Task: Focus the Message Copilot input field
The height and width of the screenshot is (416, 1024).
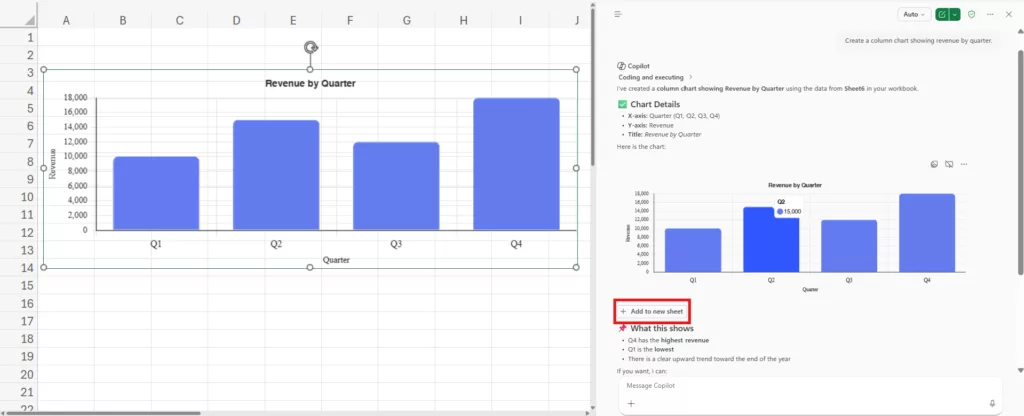Action: point(809,386)
